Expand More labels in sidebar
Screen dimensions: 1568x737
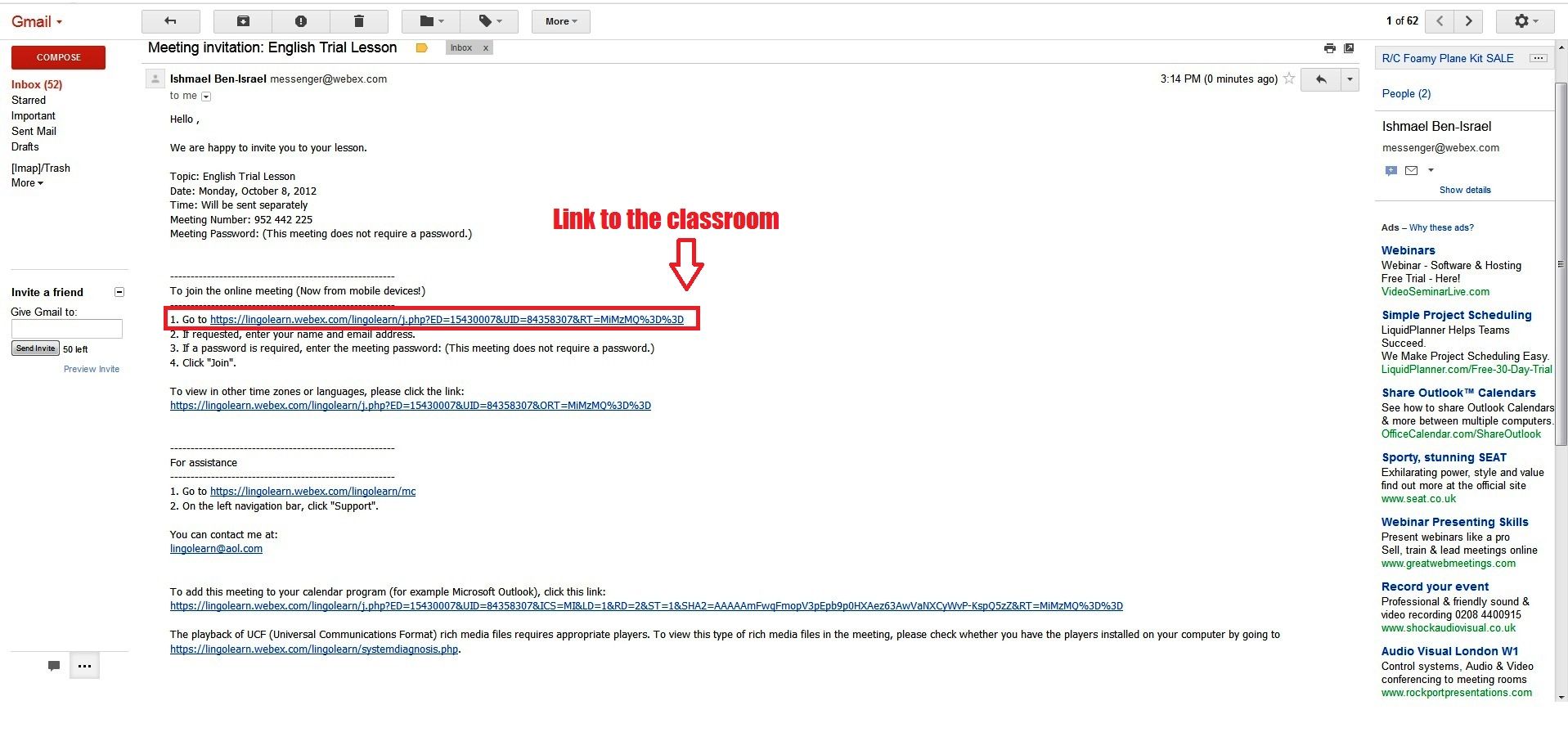27,183
